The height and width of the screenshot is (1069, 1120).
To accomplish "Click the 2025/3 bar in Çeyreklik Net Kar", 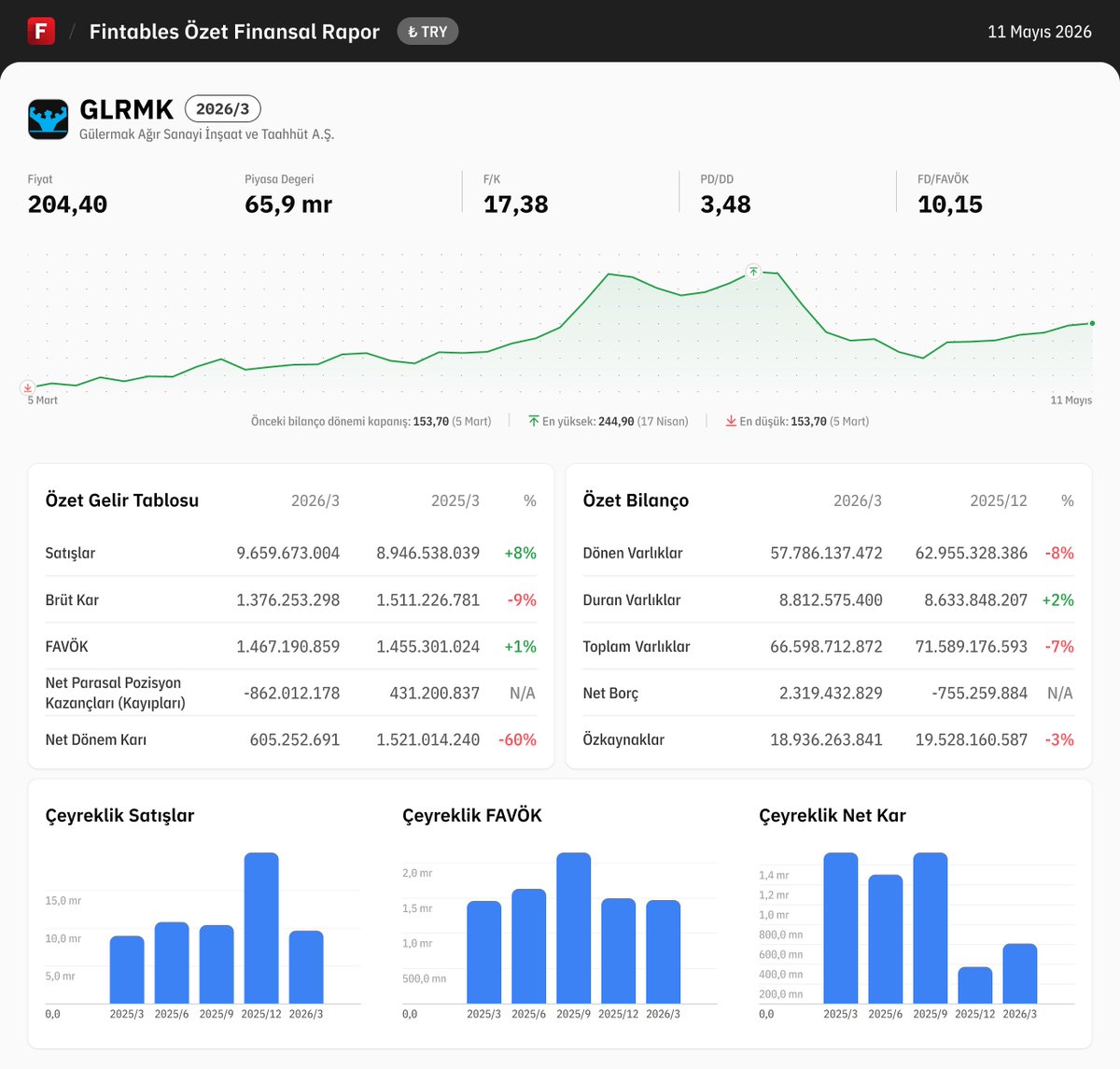I will coord(841,928).
